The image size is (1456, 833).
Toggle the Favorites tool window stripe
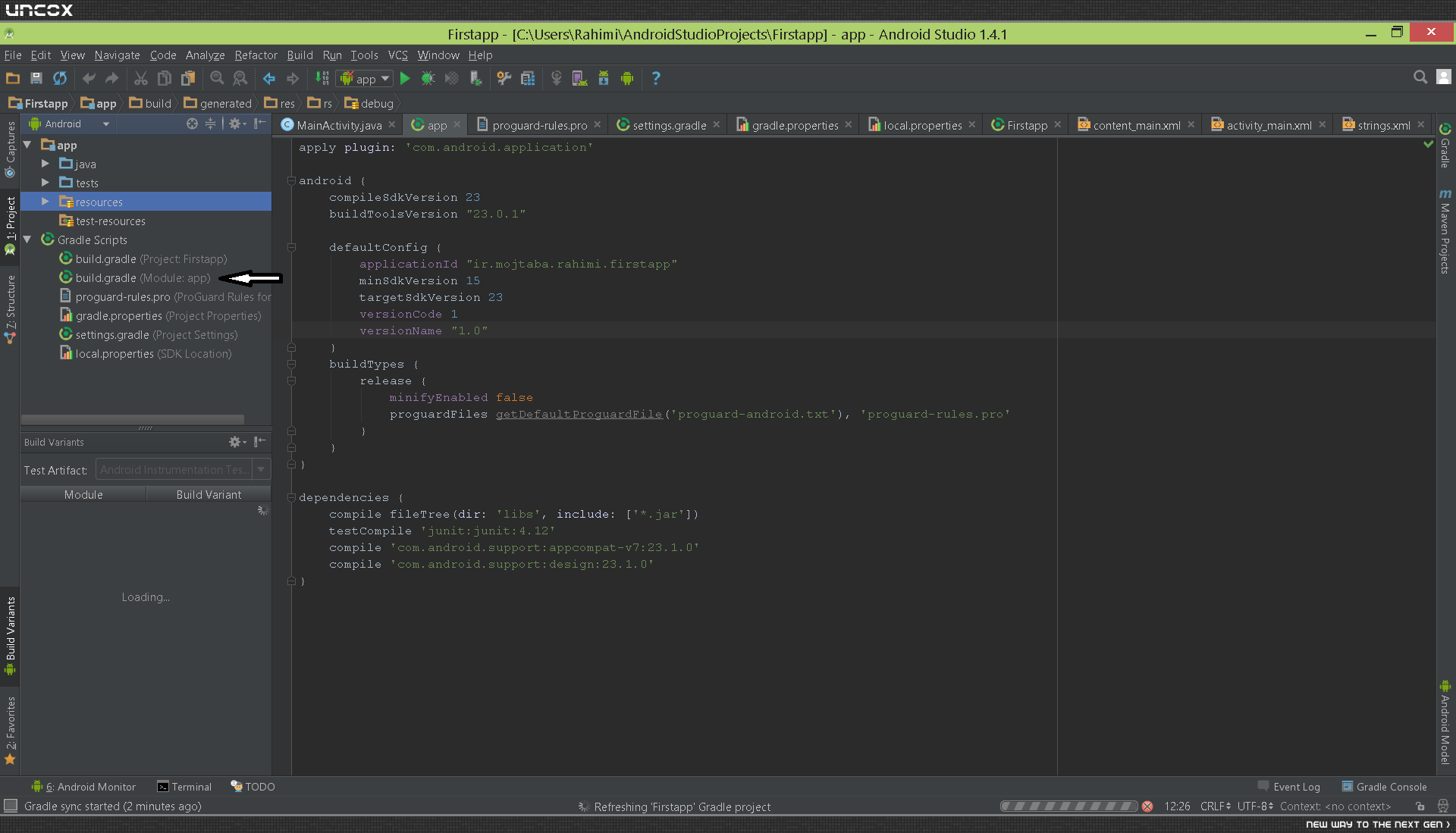10,731
